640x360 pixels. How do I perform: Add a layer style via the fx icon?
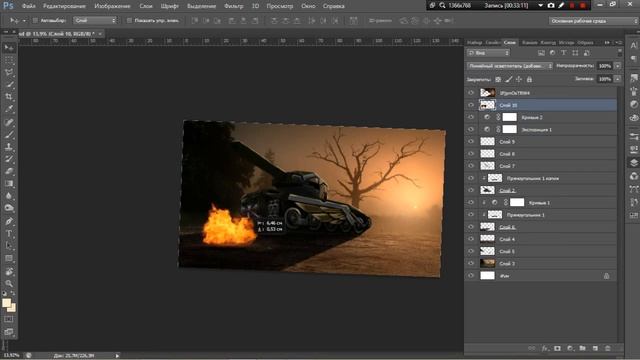click(545, 348)
